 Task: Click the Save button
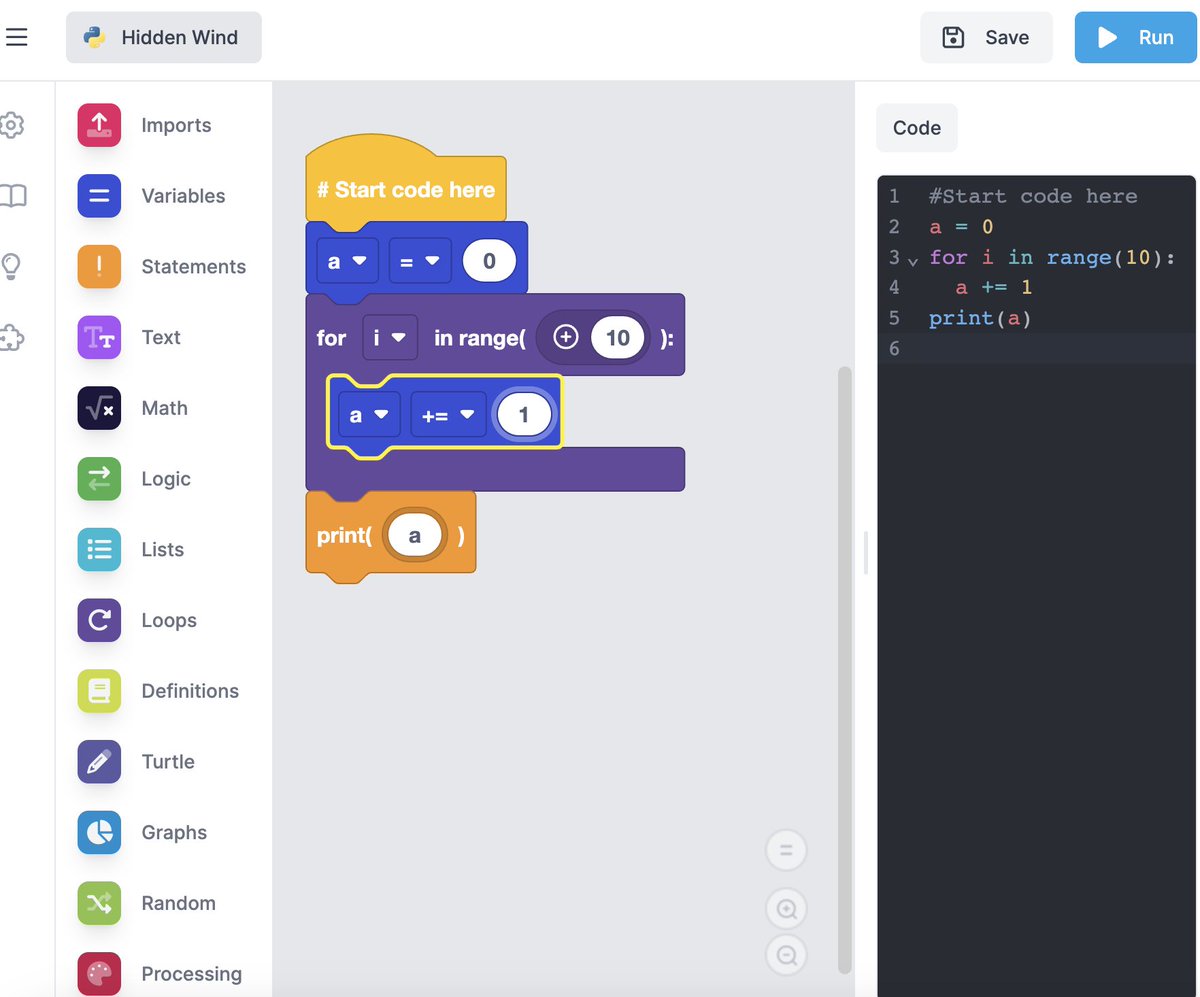986,37
